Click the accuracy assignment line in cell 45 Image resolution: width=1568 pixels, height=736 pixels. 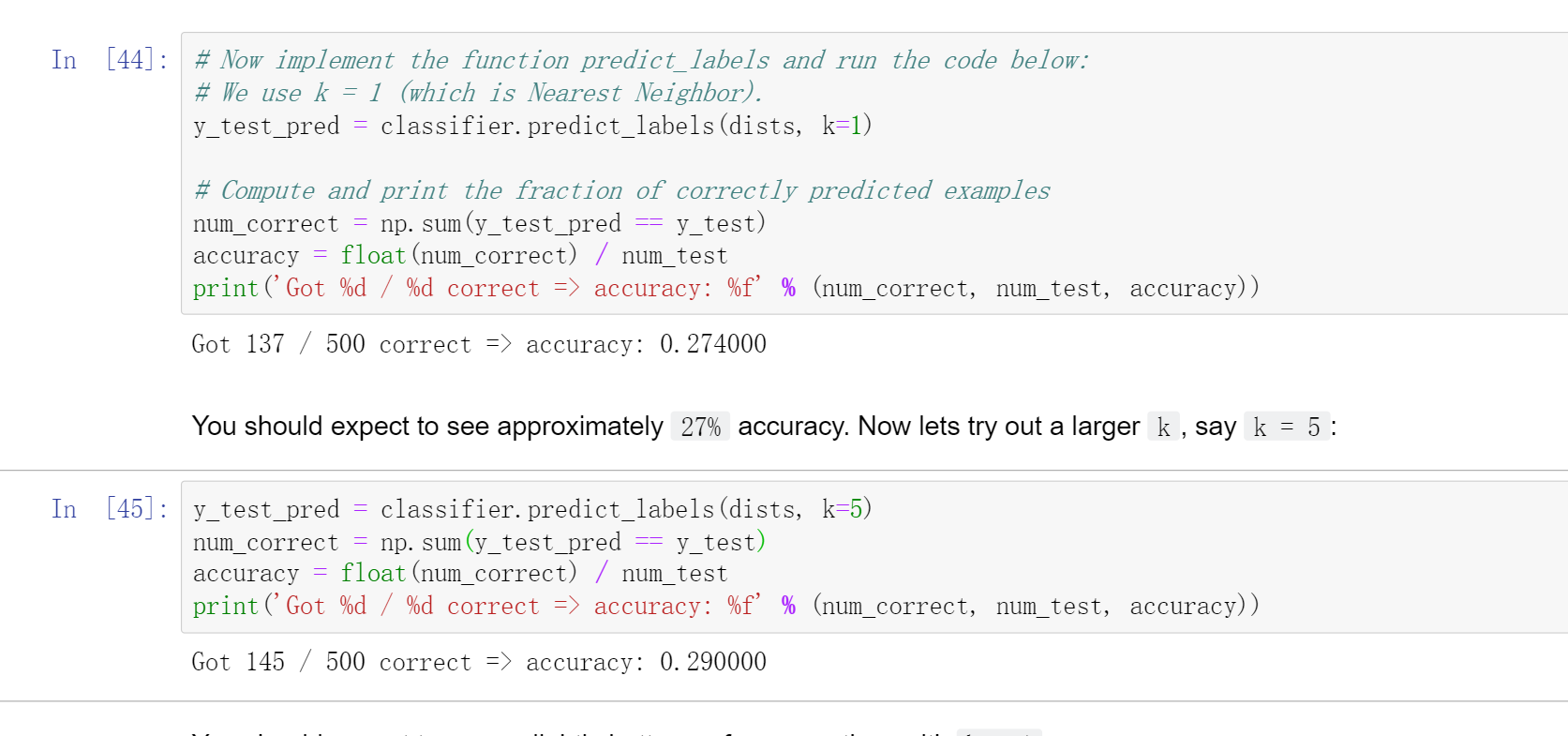click(459, 574)
